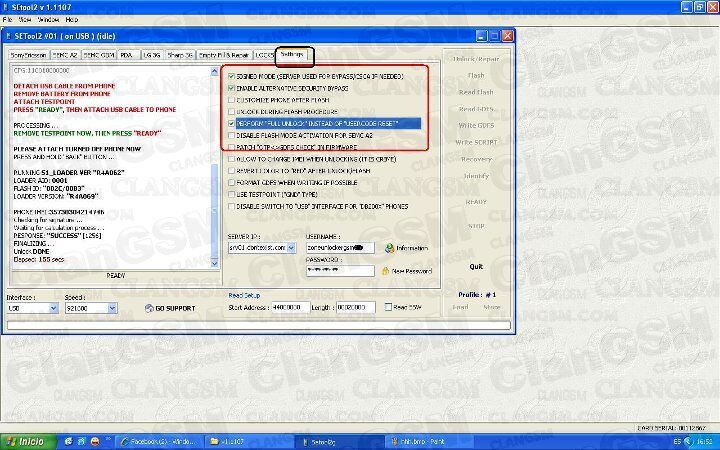Select the Settings tab
Image resolution: width=720 pixels, height=450 pixels.
click(x=292, y=54)
